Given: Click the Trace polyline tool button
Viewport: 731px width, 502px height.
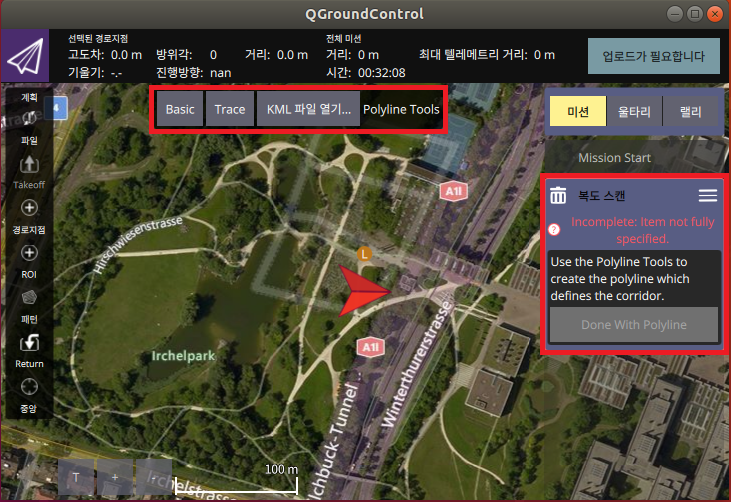Looking at the screenshot, I should click(230, 109).
